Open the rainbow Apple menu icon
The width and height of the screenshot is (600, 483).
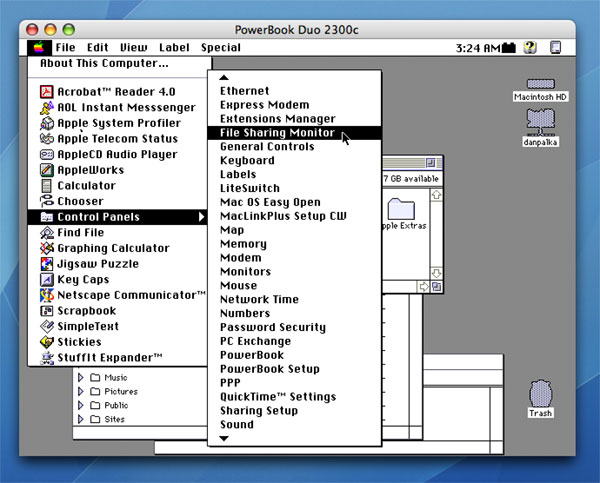click(x=39, y=47)
